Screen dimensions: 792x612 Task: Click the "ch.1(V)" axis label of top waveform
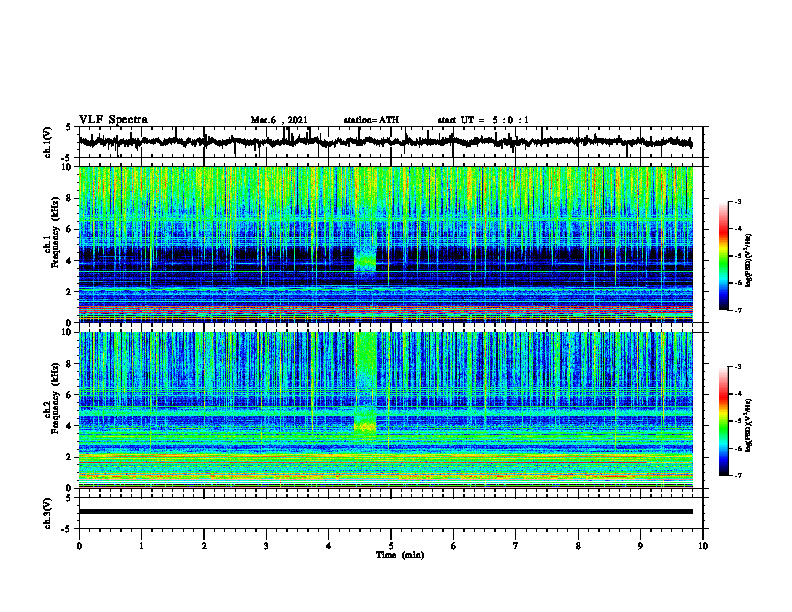[48, 142]
